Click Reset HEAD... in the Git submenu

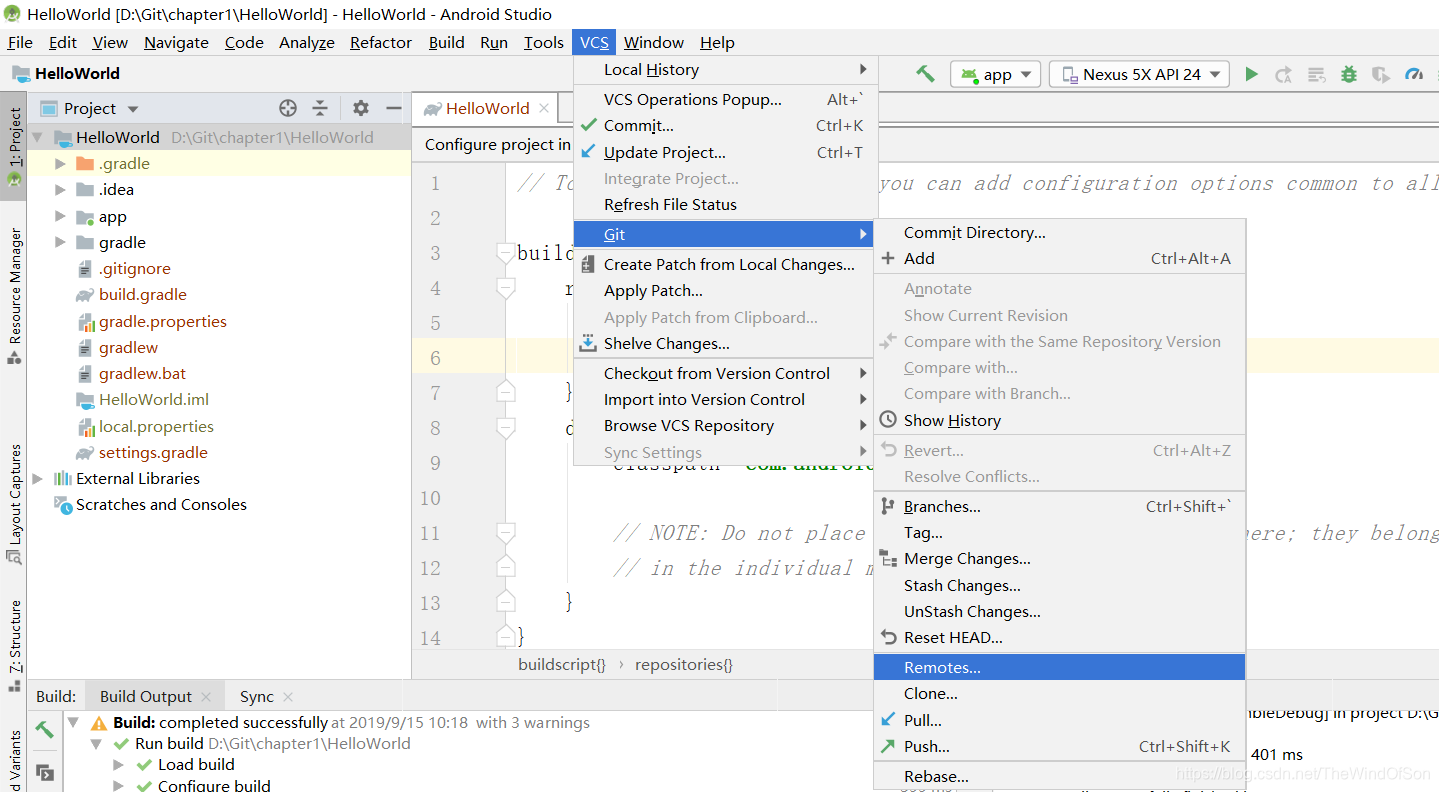tap(1059, 638)
